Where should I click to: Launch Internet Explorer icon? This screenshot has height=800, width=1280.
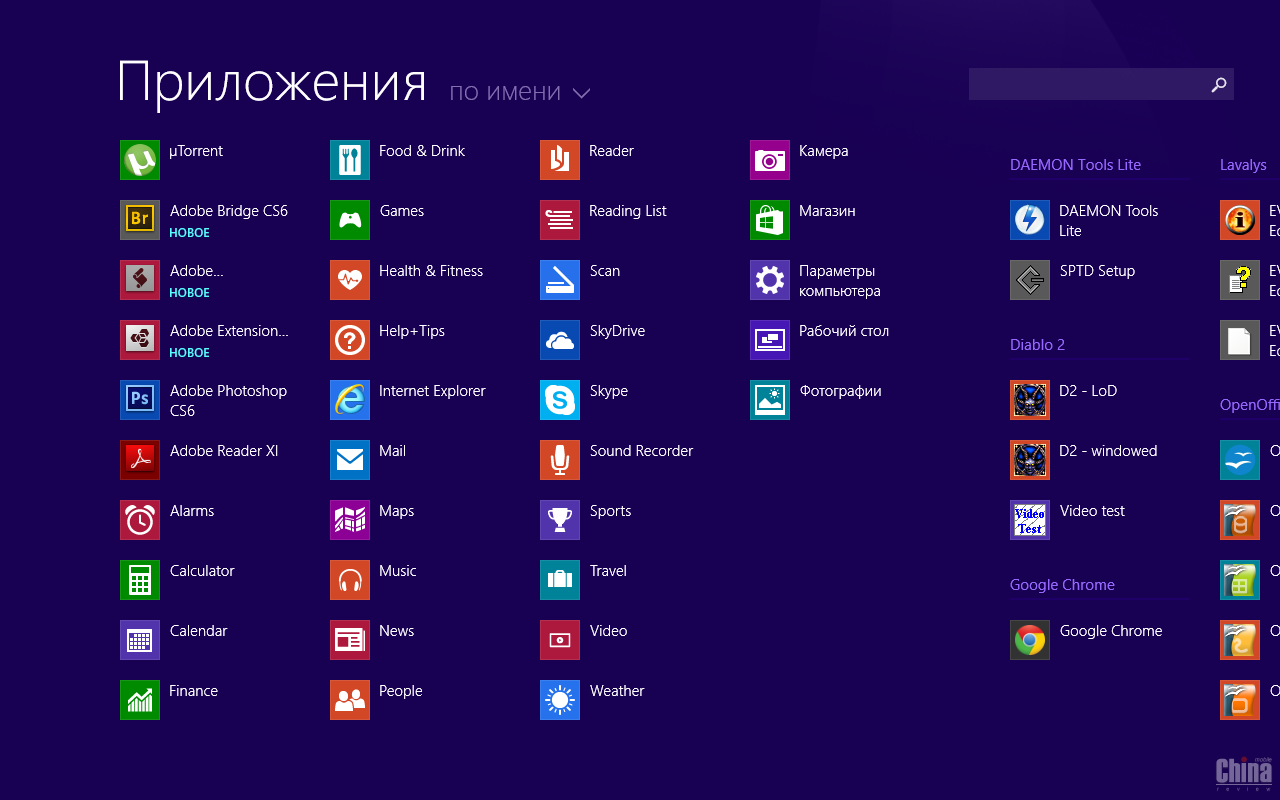tap(350, 400)
